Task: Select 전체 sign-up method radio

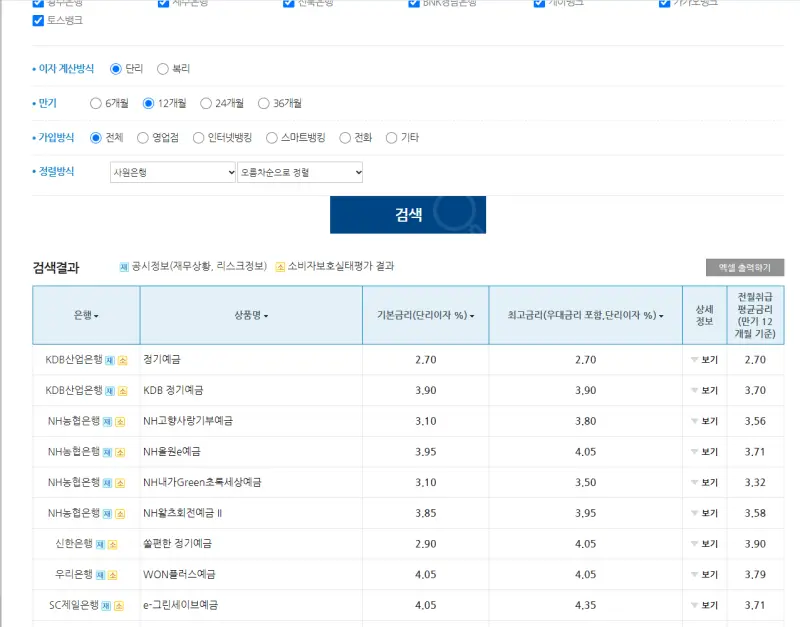Action: [x=95, y=138]
